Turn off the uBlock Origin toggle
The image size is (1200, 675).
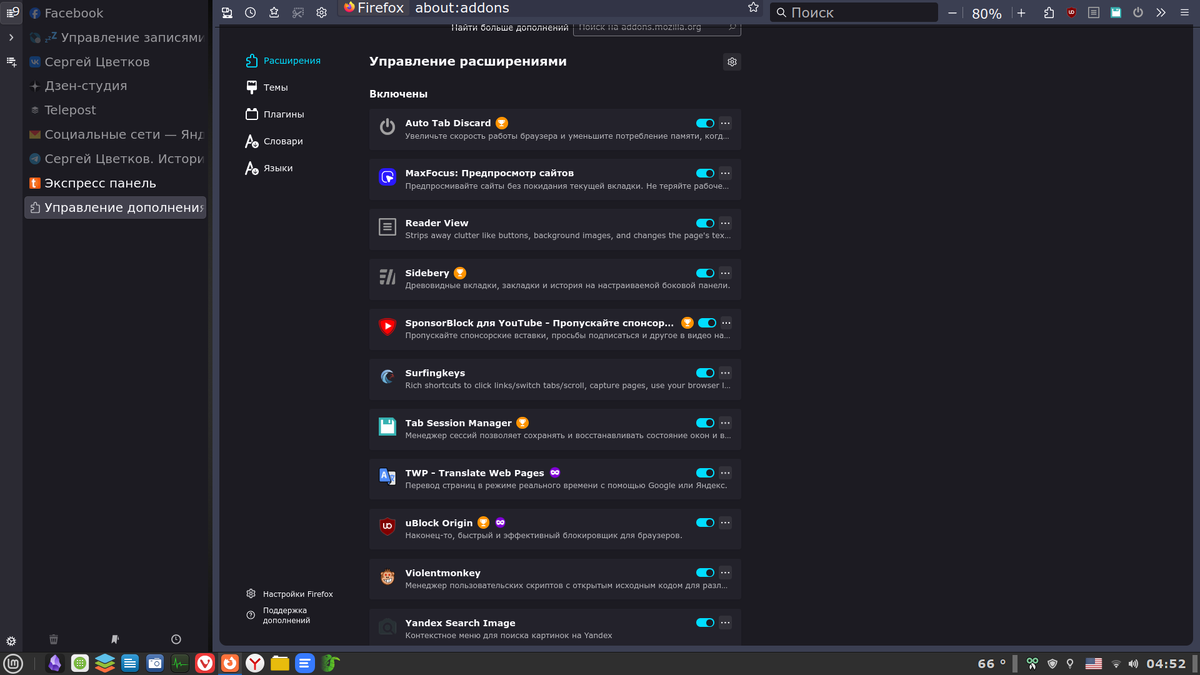point(705,523)
